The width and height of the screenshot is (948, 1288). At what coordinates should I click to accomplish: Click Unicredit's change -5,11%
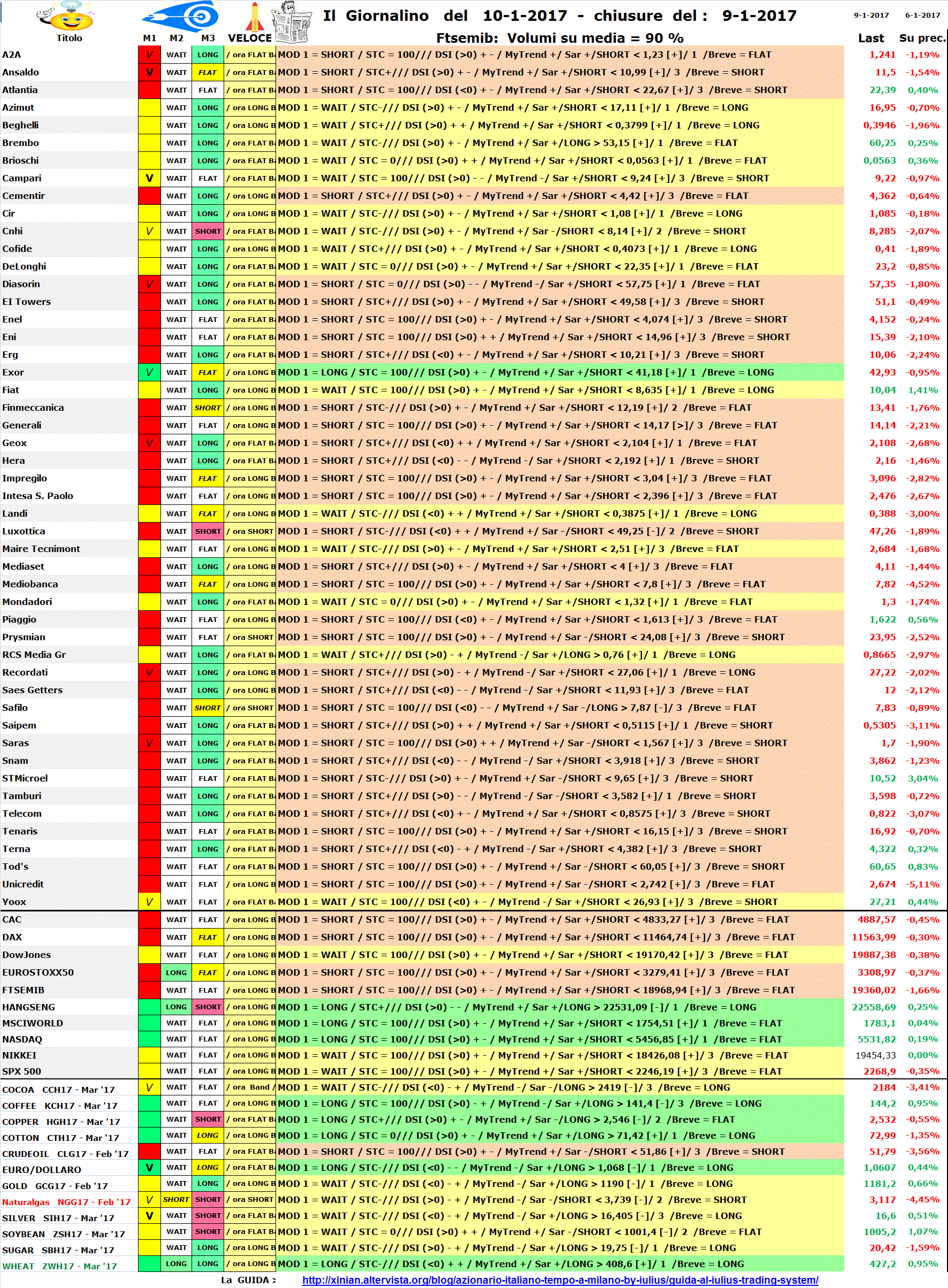pos(923,885)
